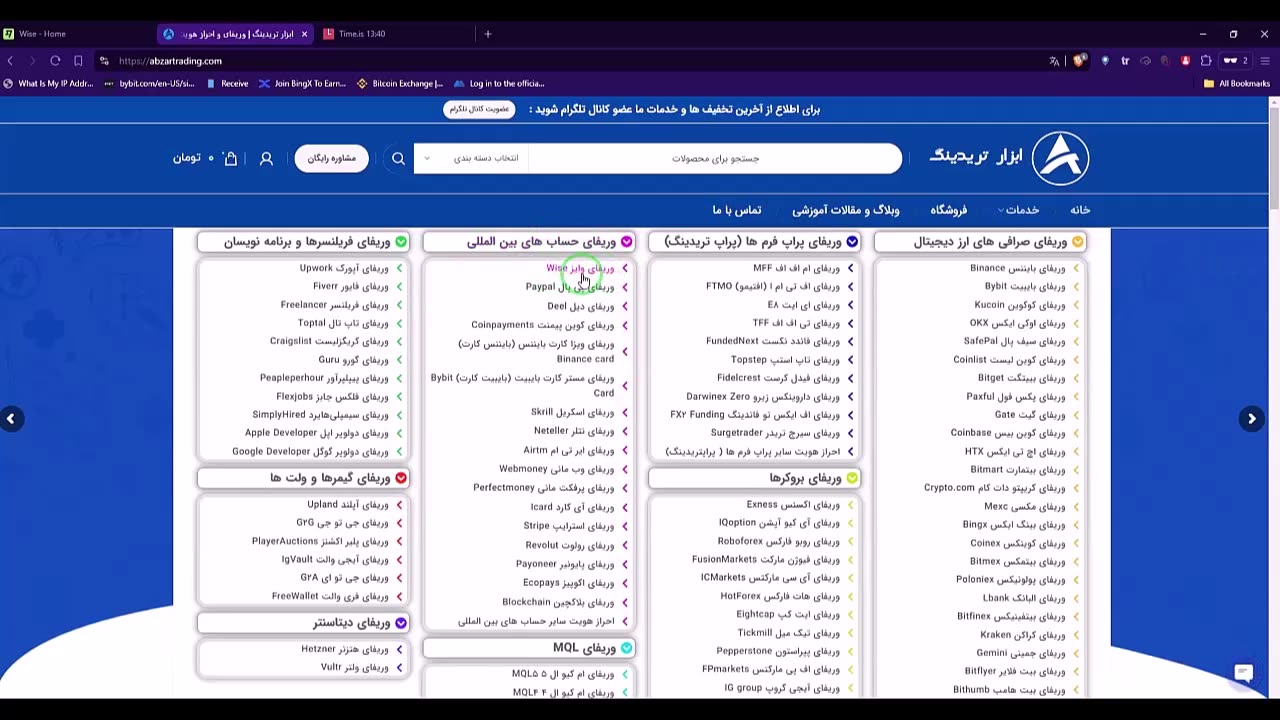Reload the page in browser
Screen dimensions: 1280x720
pyautogui.click(x=55, y=61)
